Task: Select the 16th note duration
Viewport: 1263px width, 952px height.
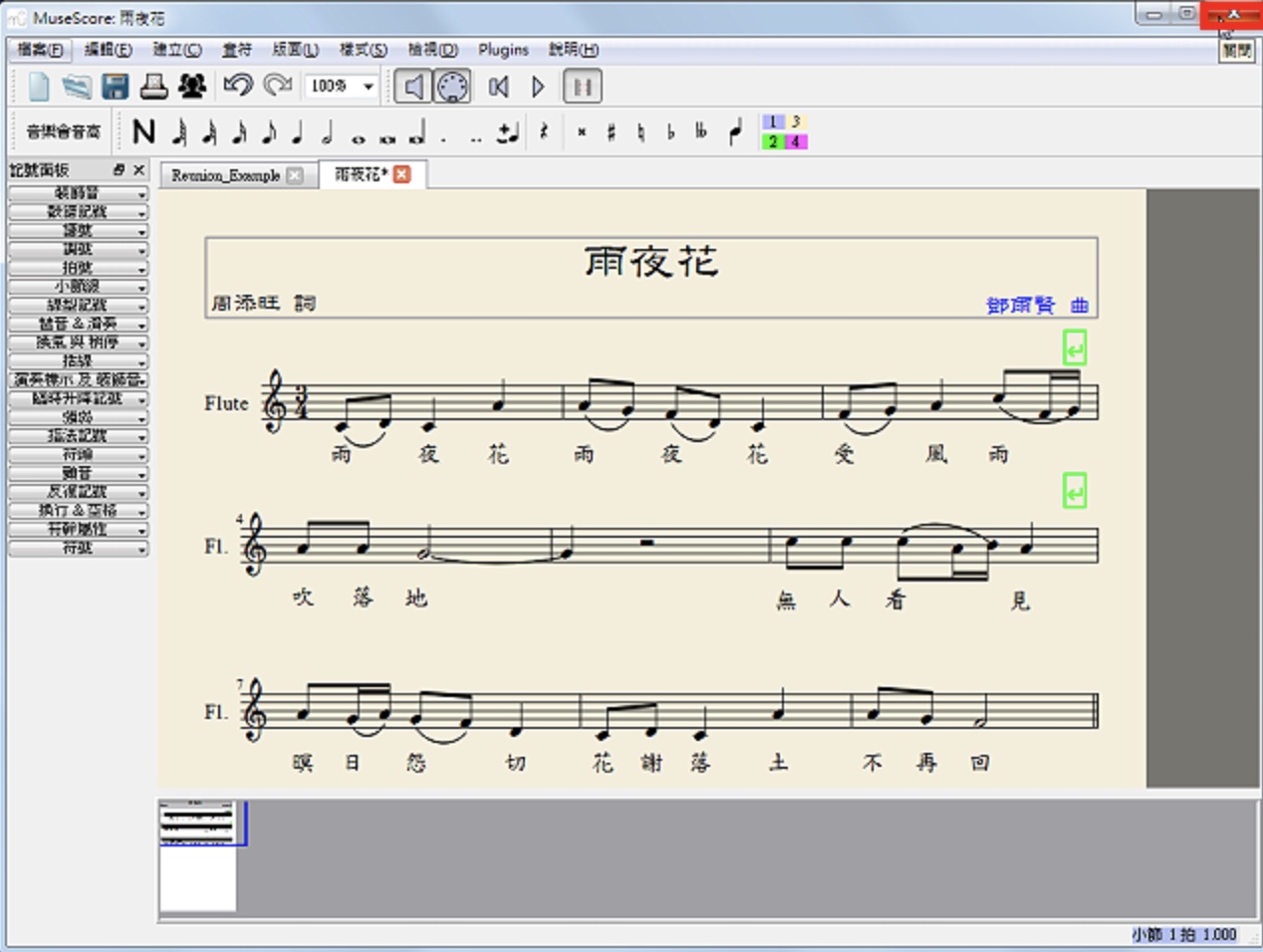Action: click(239, 131)
